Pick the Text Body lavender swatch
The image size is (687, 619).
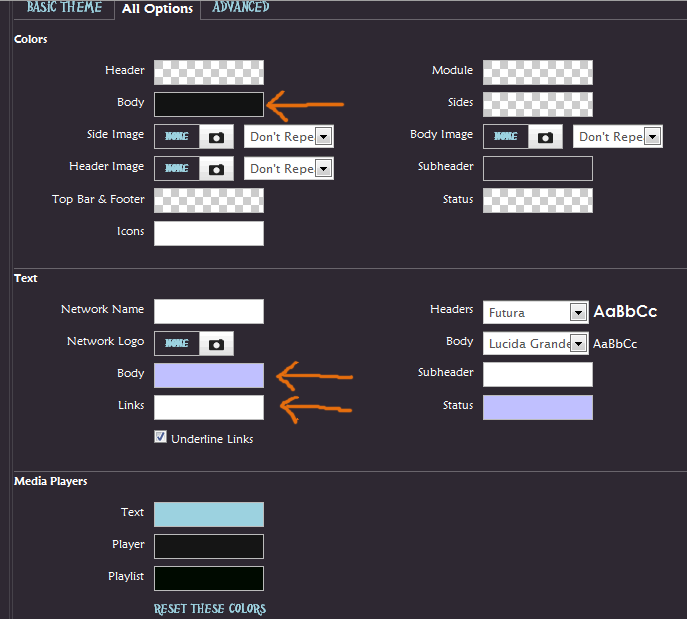[x=209, y=375]
